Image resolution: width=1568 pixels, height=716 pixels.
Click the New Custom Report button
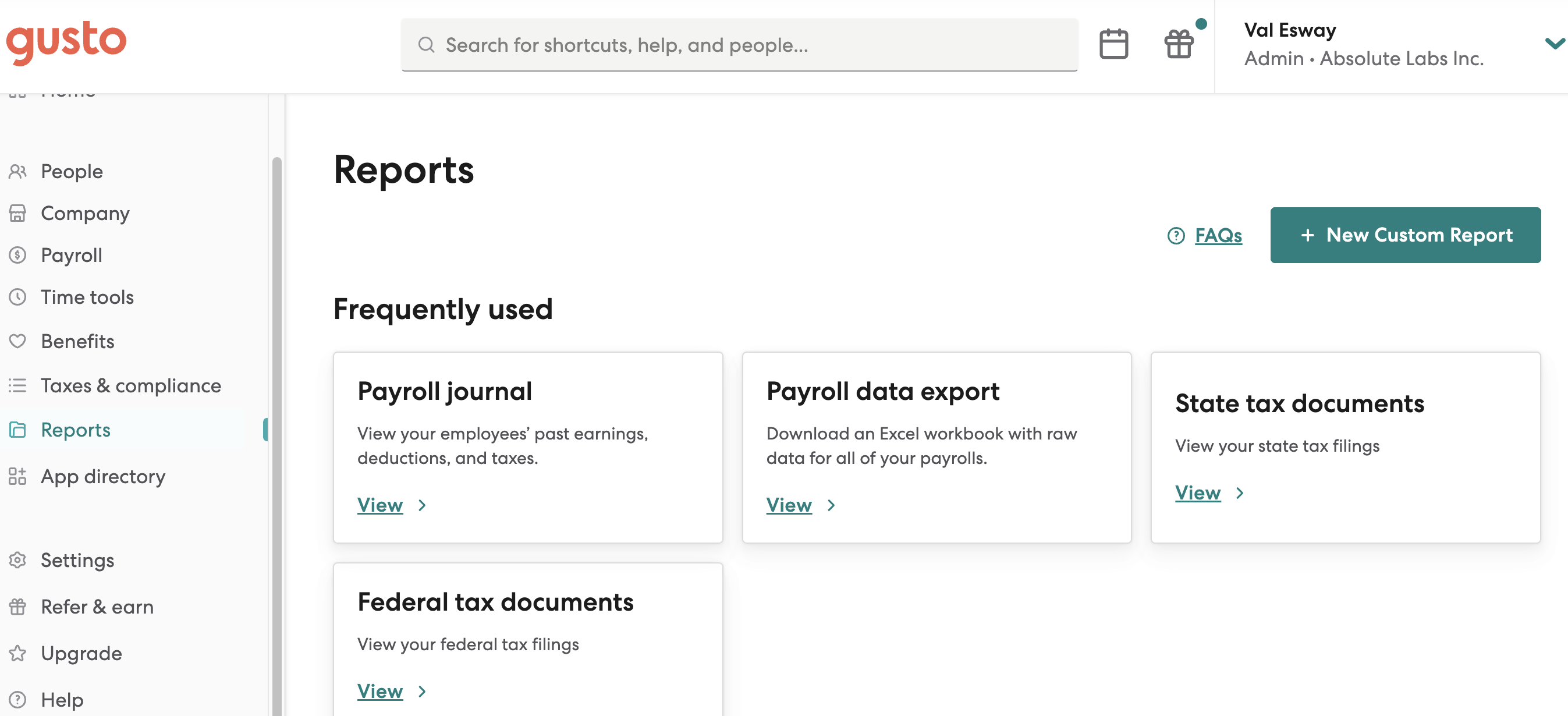(1405, 235)
